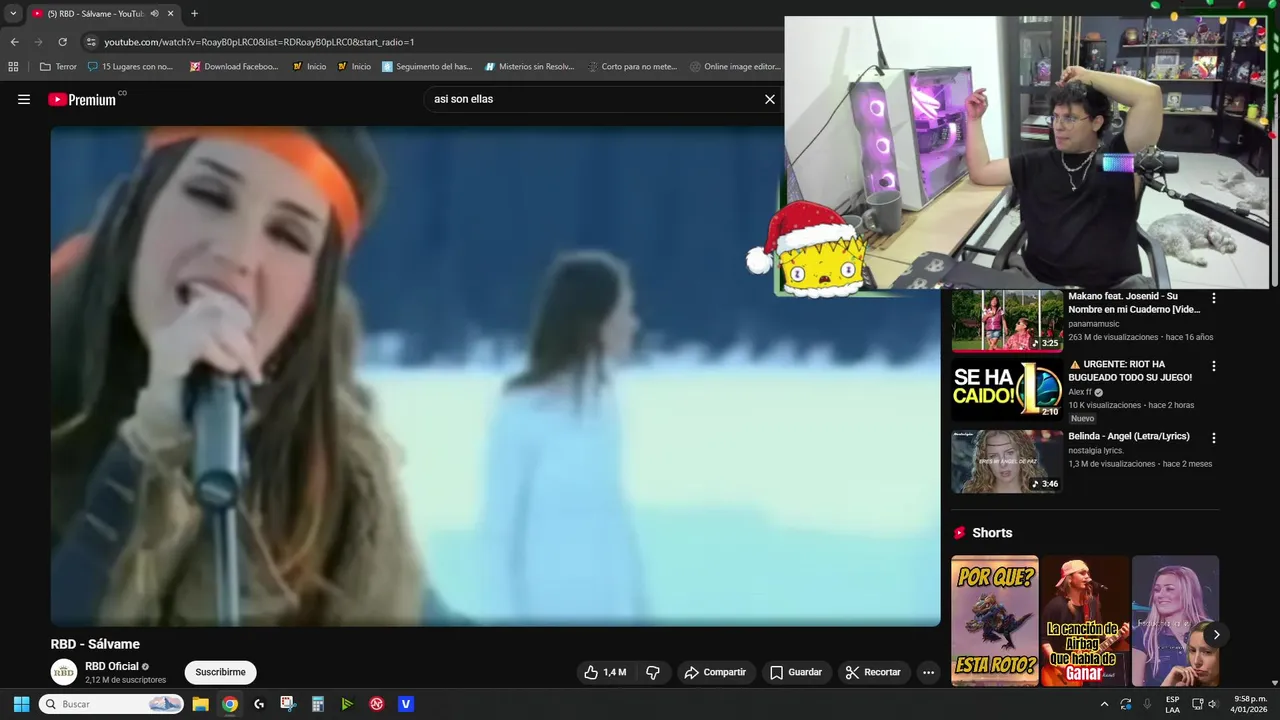Go back in browser history
This screenshot has width=1280, height=720.
14,42
